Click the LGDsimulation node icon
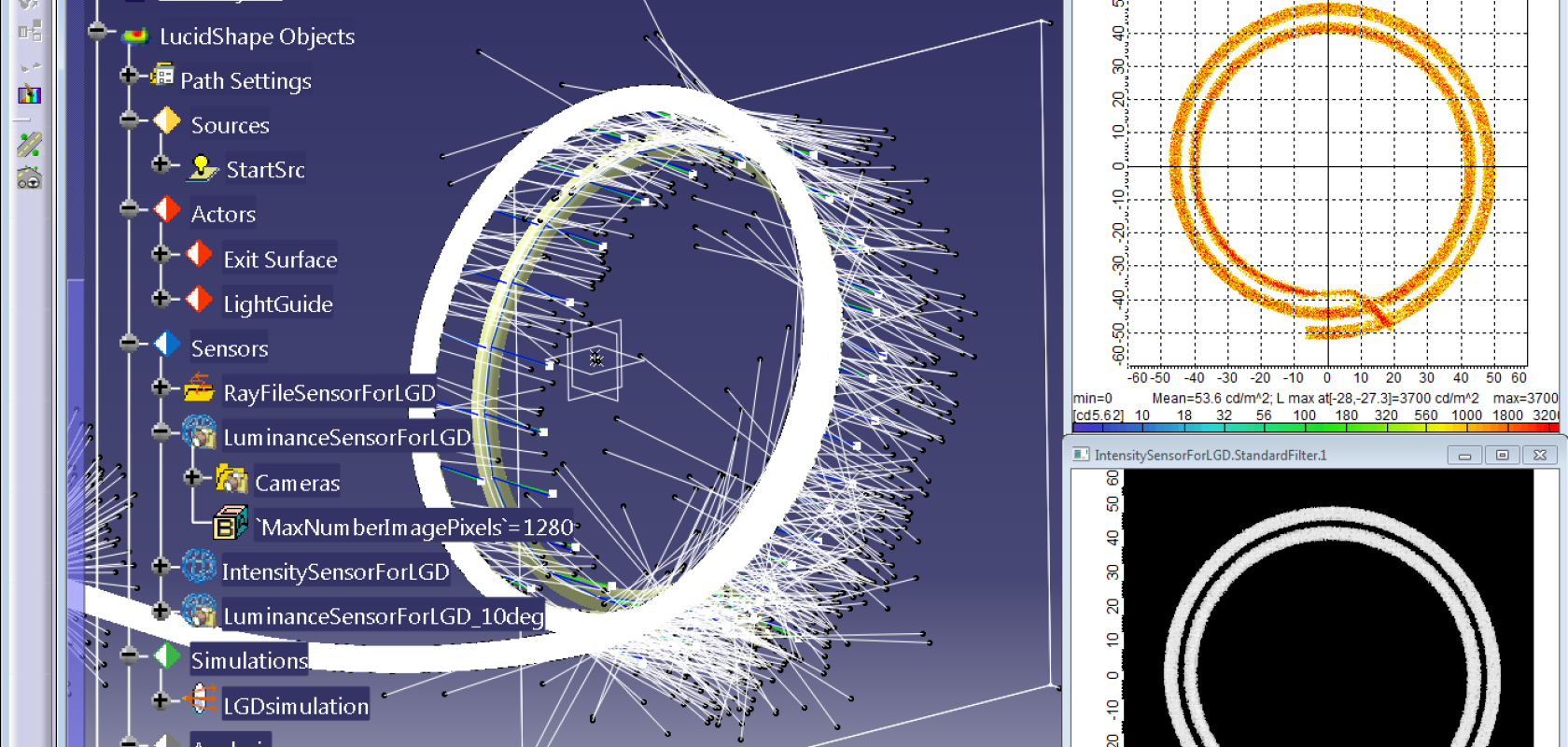The image size is (1568, 747). (x=199, y=698)
